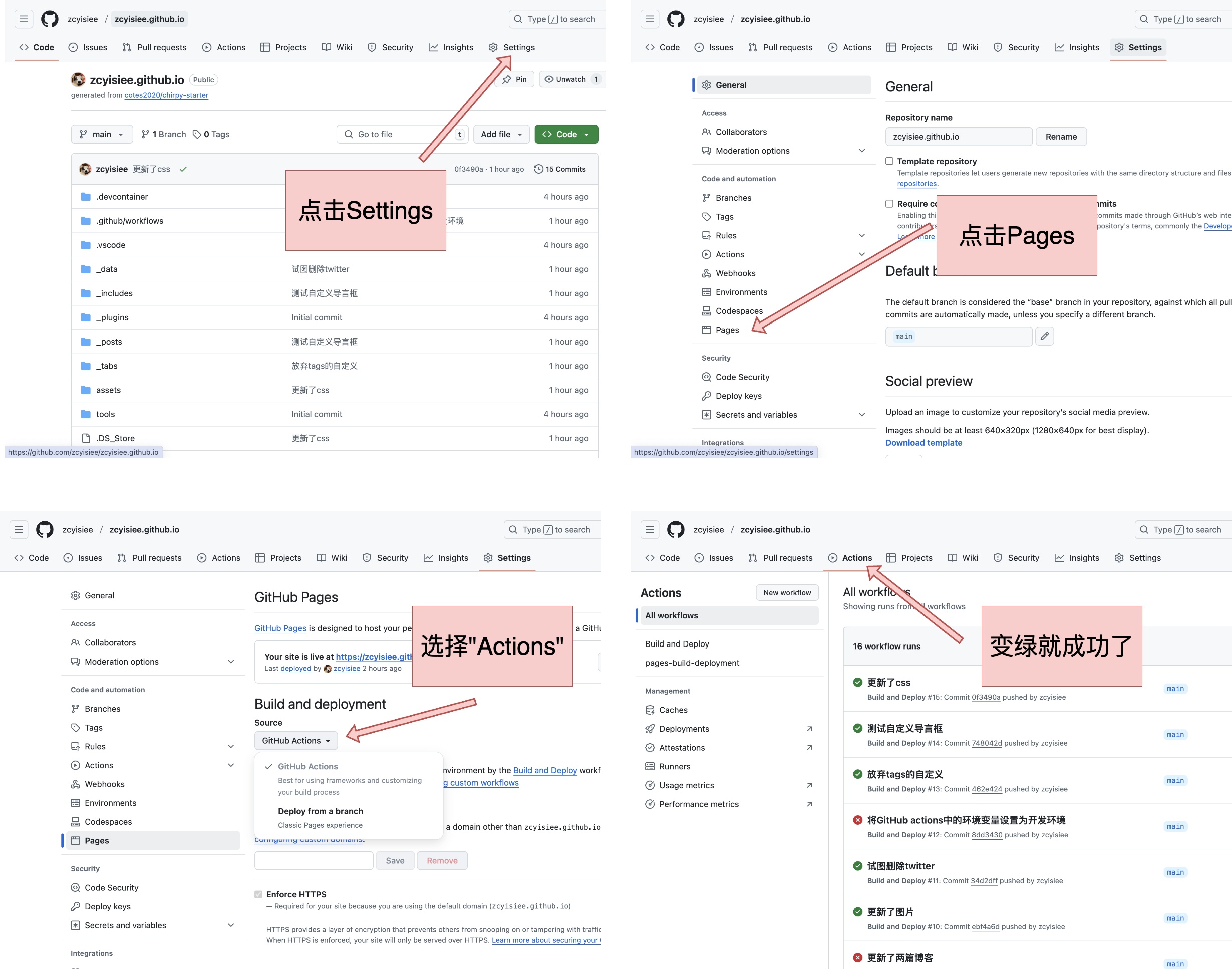Click the Rename button

(x=1061, y=137)
